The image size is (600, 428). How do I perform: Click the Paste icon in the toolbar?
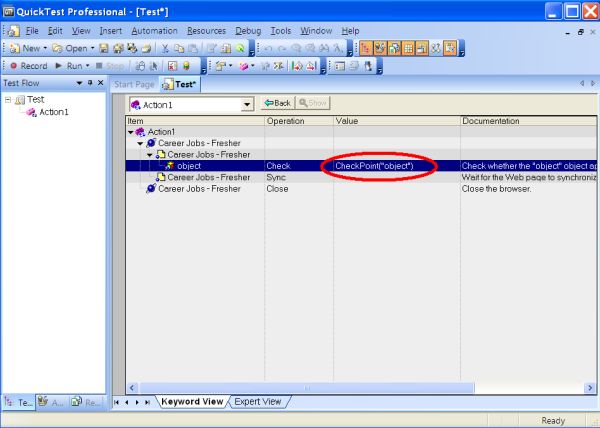click(193, 48)
